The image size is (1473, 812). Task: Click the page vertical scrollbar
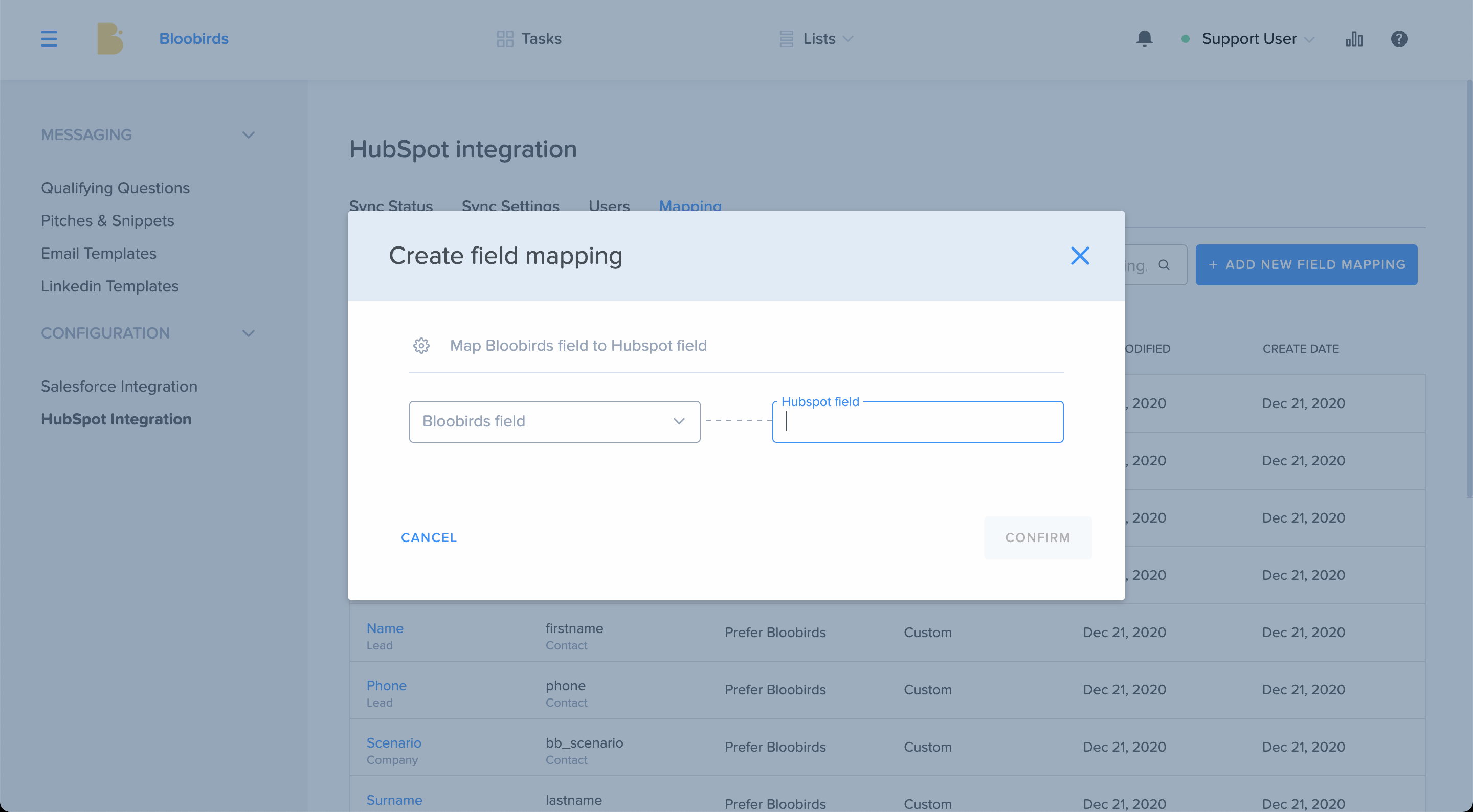[x=1468, y=289]
